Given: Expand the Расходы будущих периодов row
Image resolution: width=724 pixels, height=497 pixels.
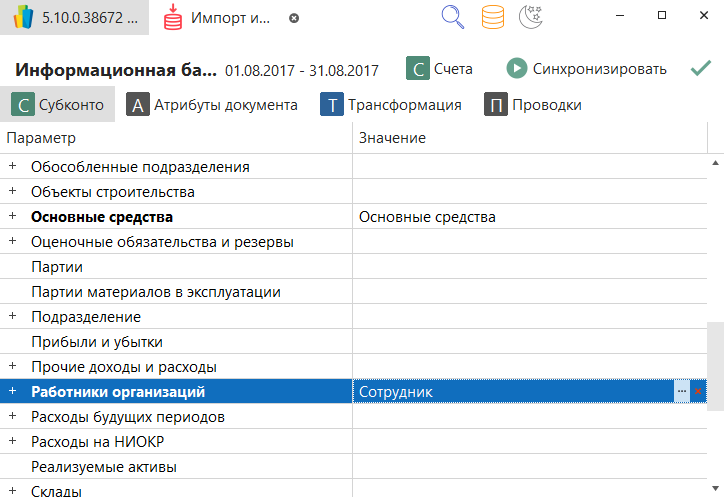Looking at the screenshot, I should pos(13,416).
